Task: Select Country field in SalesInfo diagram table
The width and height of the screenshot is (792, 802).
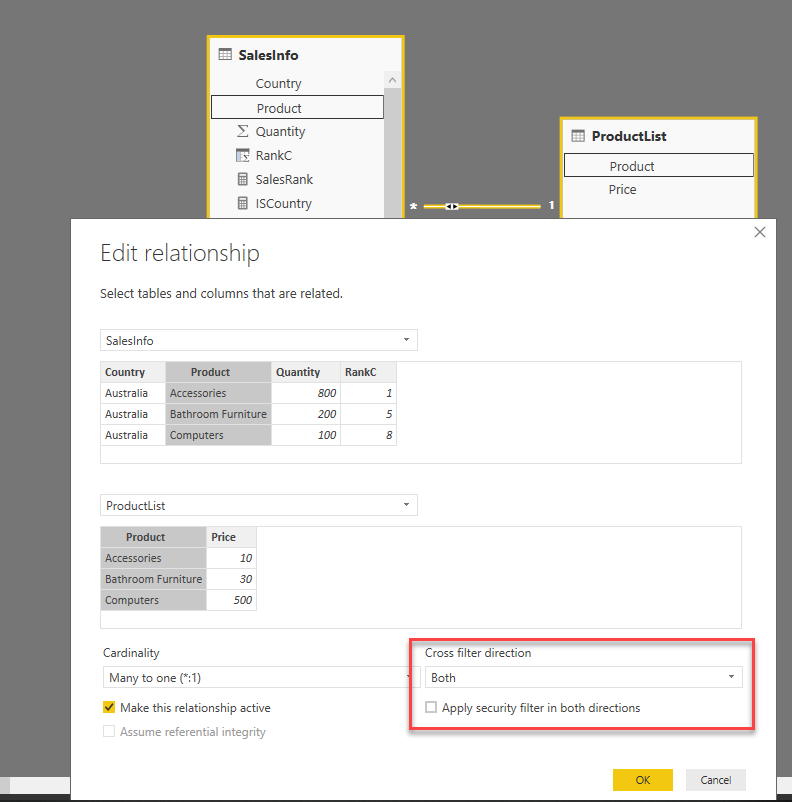Action: pyautogui.click(x=278, y=83)
